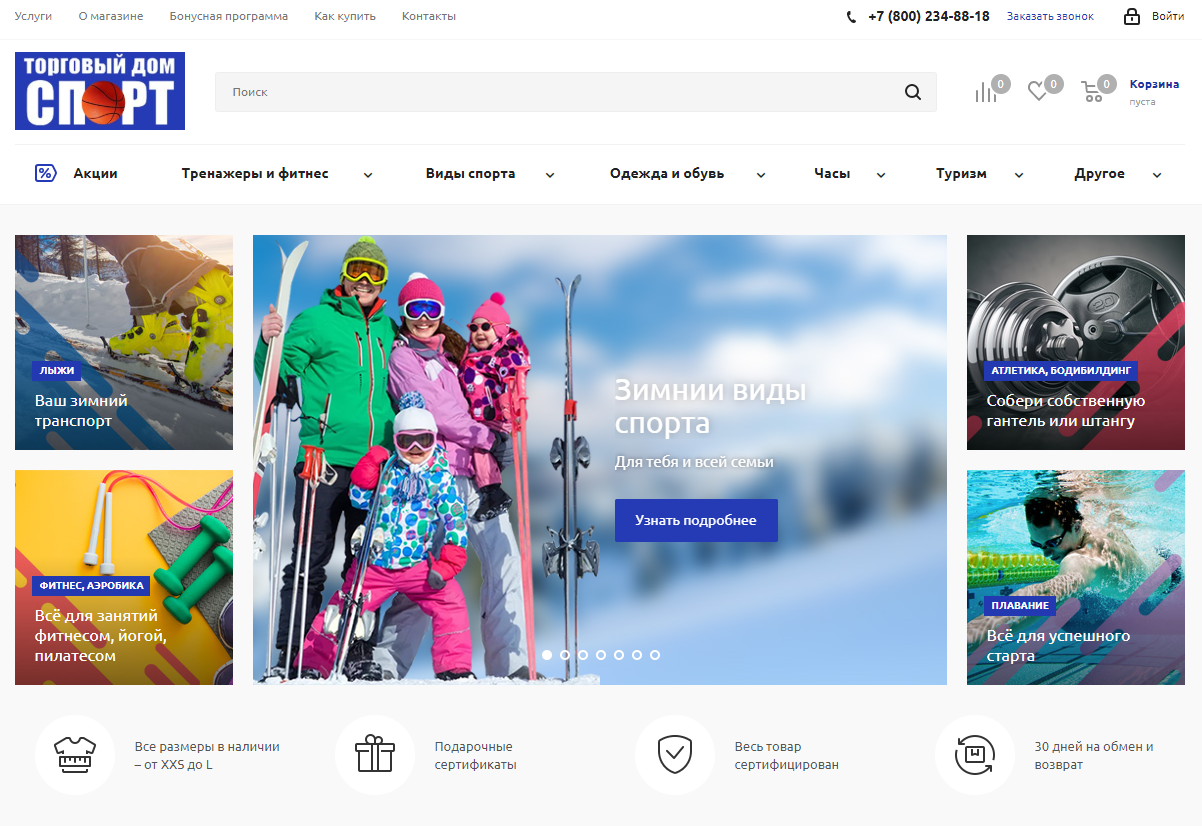This screenshot has width=1202, height=826.
Task: Click the padlock login icon
Action: tap(1132, 16)
